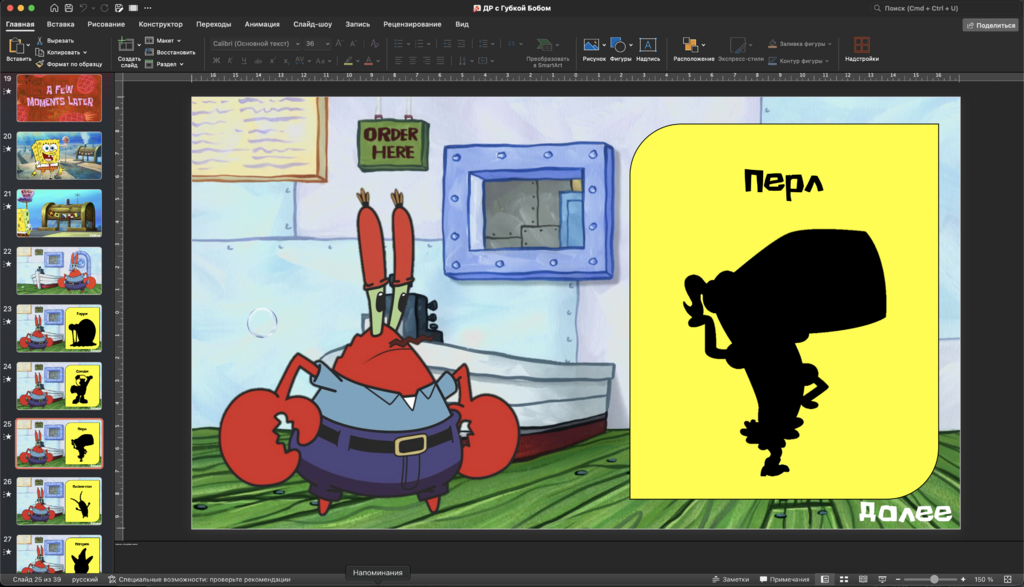Toggle Примечания comments pane
This screenshot has height=587, width=1024.
pos(784,579)
